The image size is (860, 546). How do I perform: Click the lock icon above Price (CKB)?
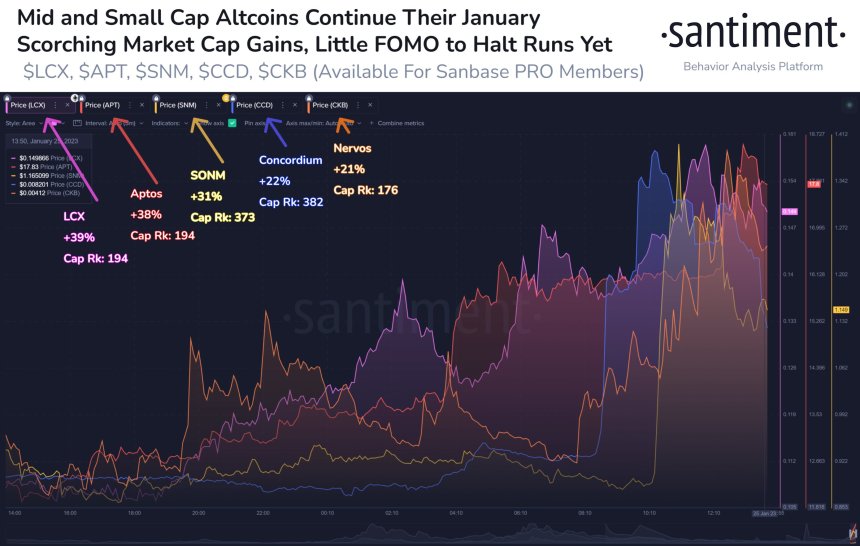point(308,98)
